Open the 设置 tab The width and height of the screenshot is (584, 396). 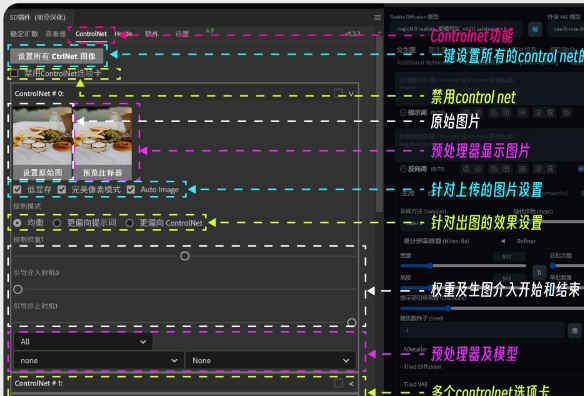pos(182,34)
